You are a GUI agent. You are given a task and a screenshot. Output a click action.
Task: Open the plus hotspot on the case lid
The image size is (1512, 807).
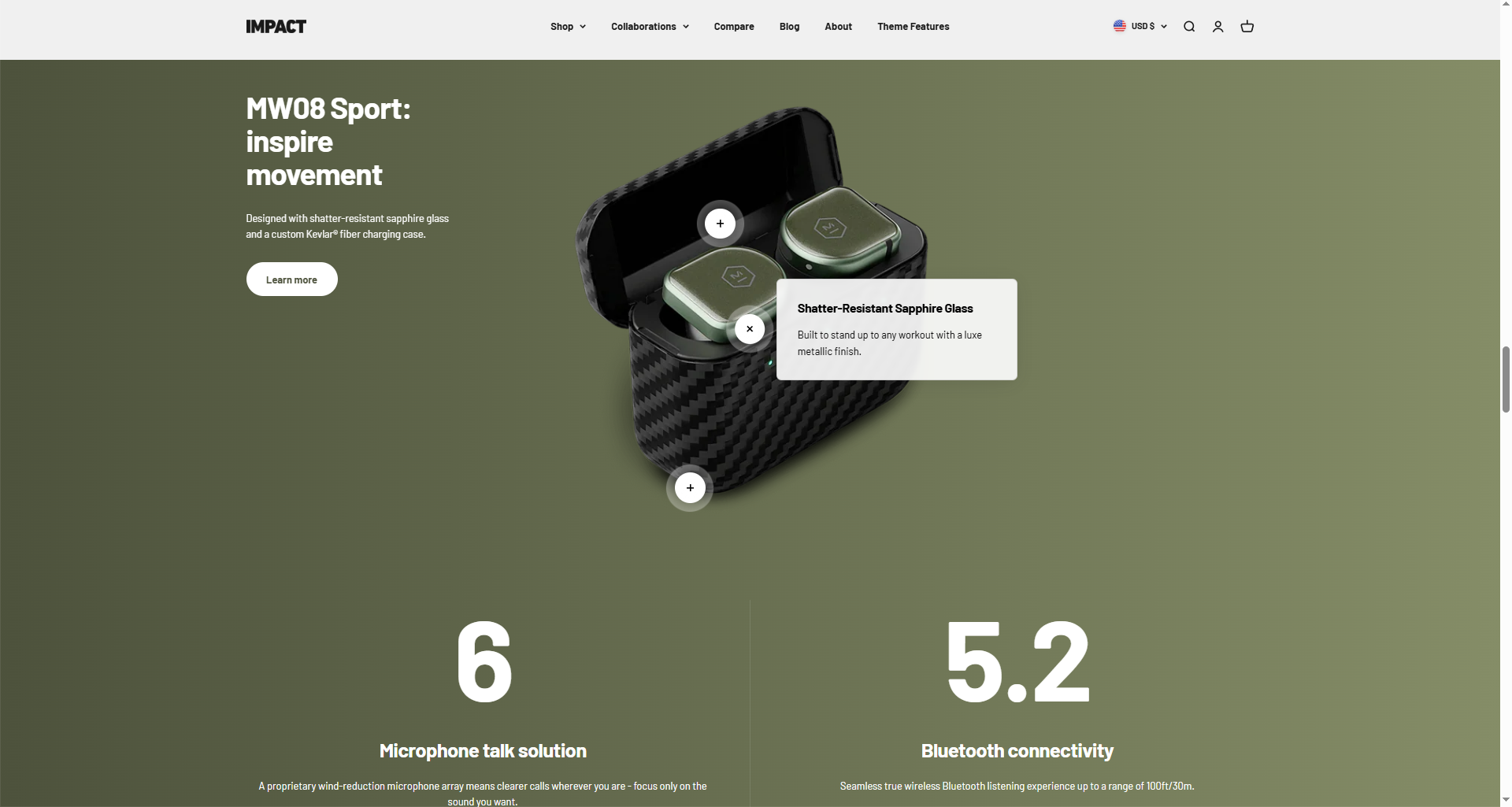720,224
